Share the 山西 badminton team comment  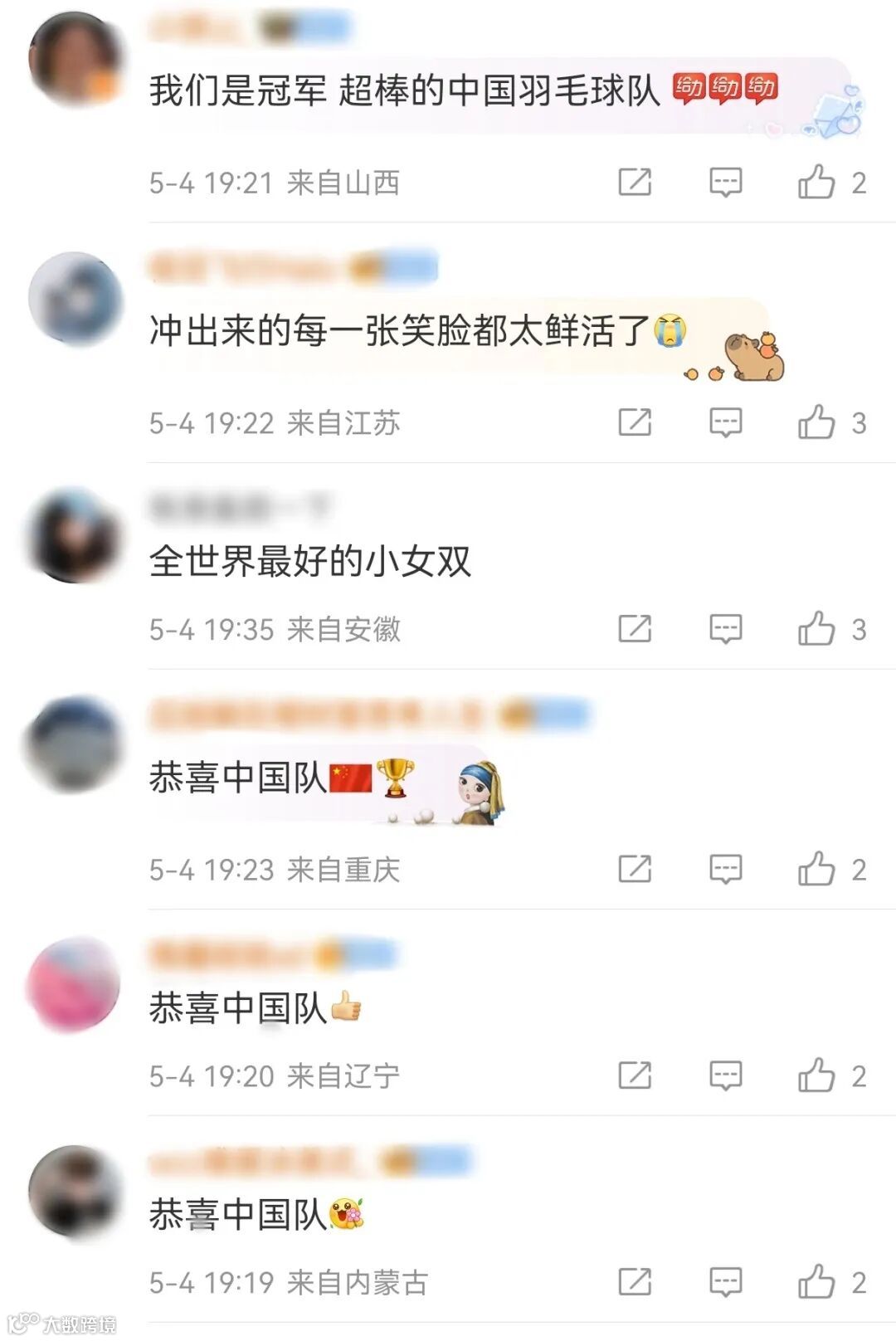coord(635,182)
